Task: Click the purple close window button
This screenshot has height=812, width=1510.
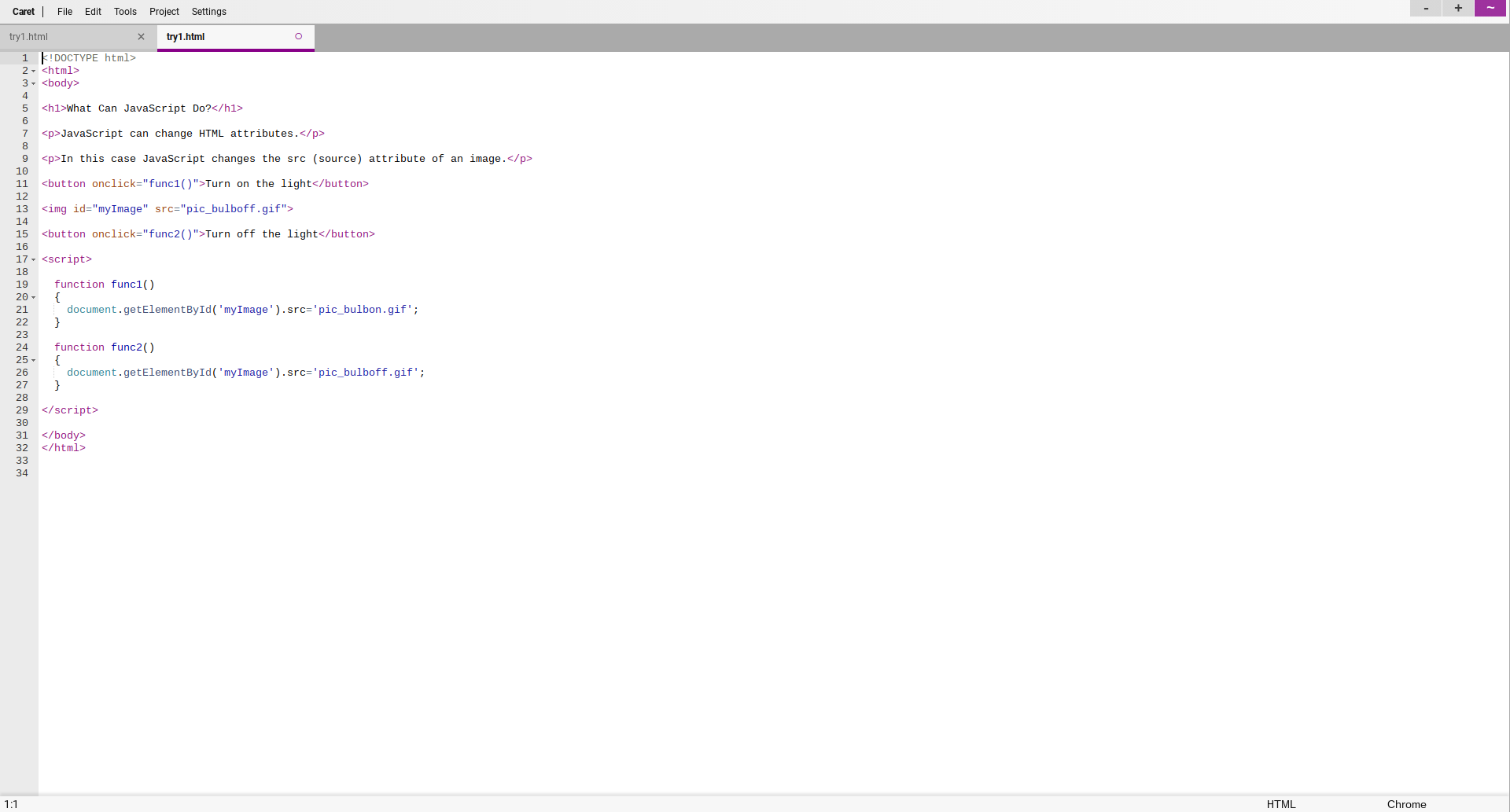Action: coord(1490,8)
